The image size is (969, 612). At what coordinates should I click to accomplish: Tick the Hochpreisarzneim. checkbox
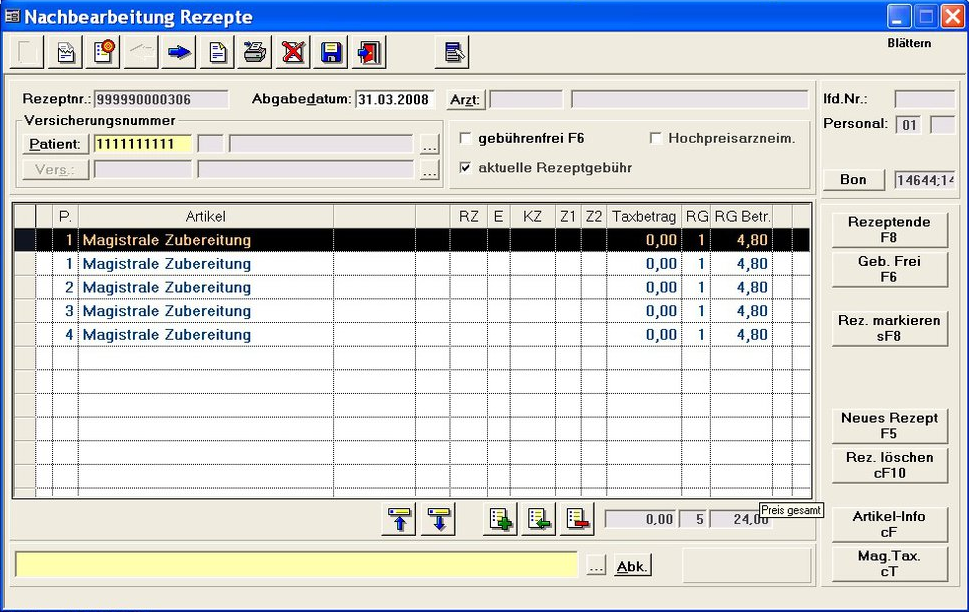pos(656,138)
